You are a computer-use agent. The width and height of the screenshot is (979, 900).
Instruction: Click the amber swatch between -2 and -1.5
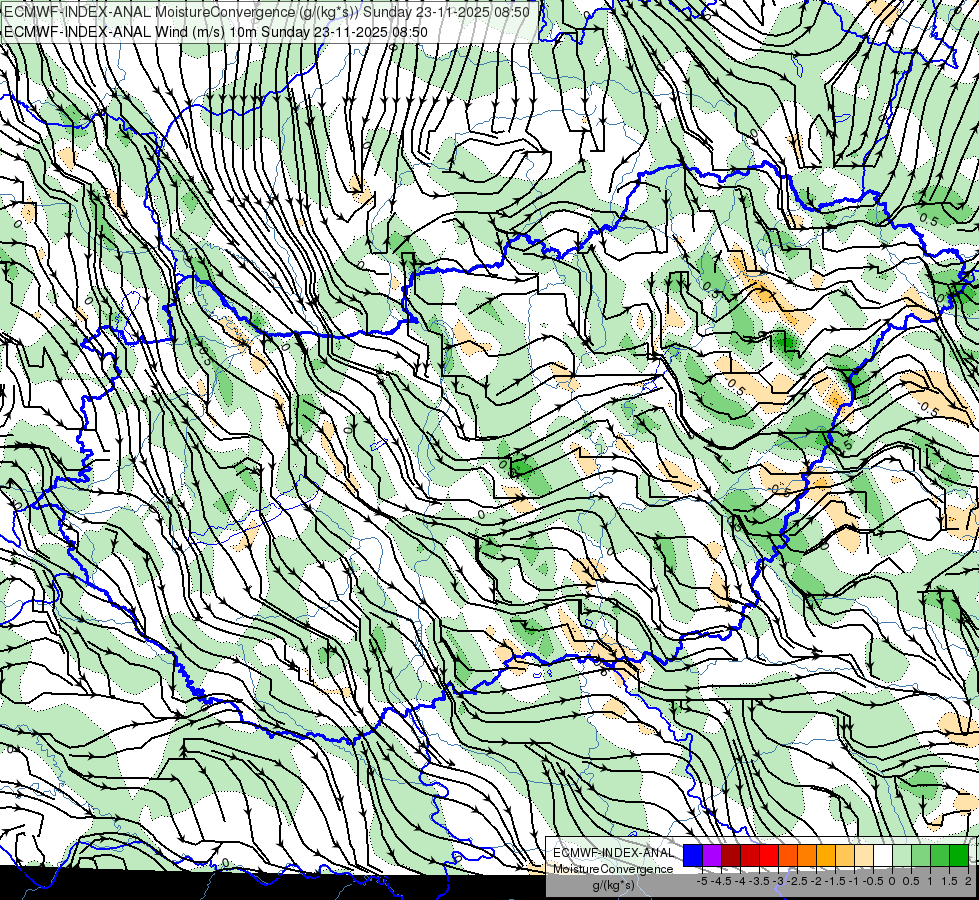click(826, 856)
